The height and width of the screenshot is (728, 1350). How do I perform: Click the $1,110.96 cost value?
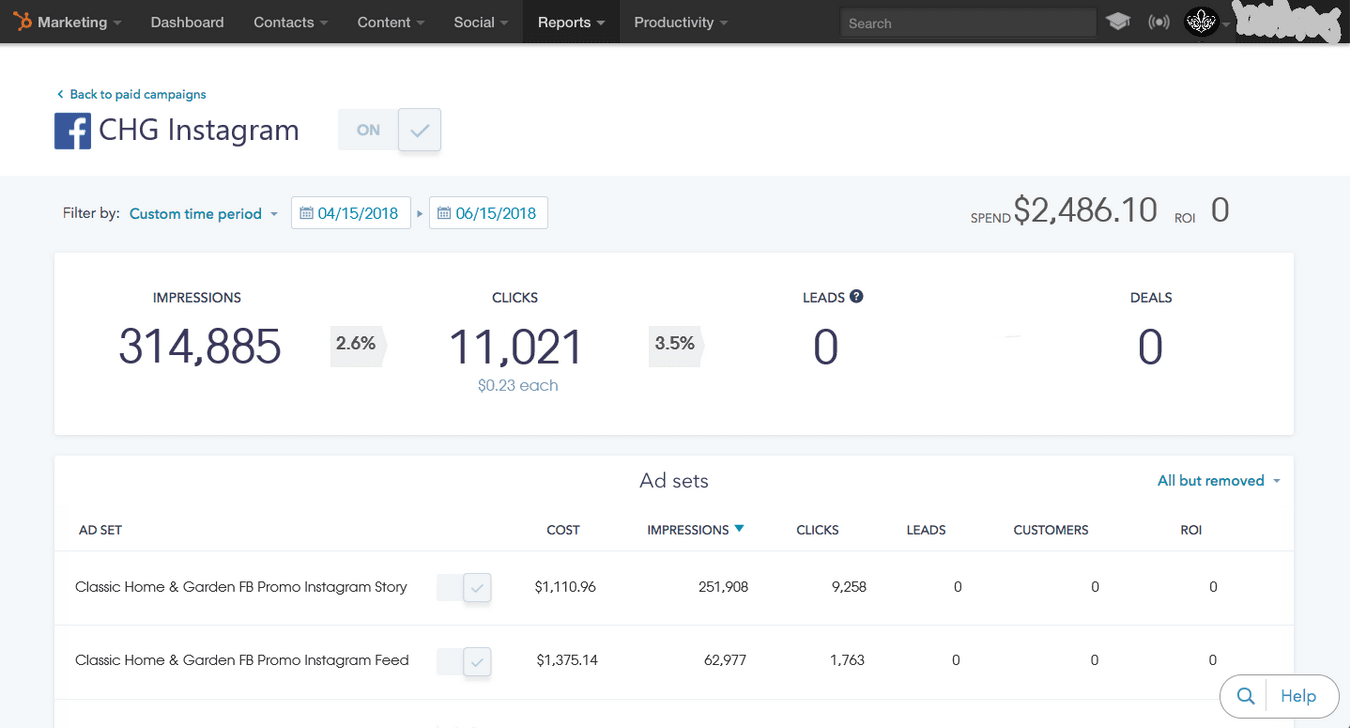pyautogui.click(x=565, y=587)
